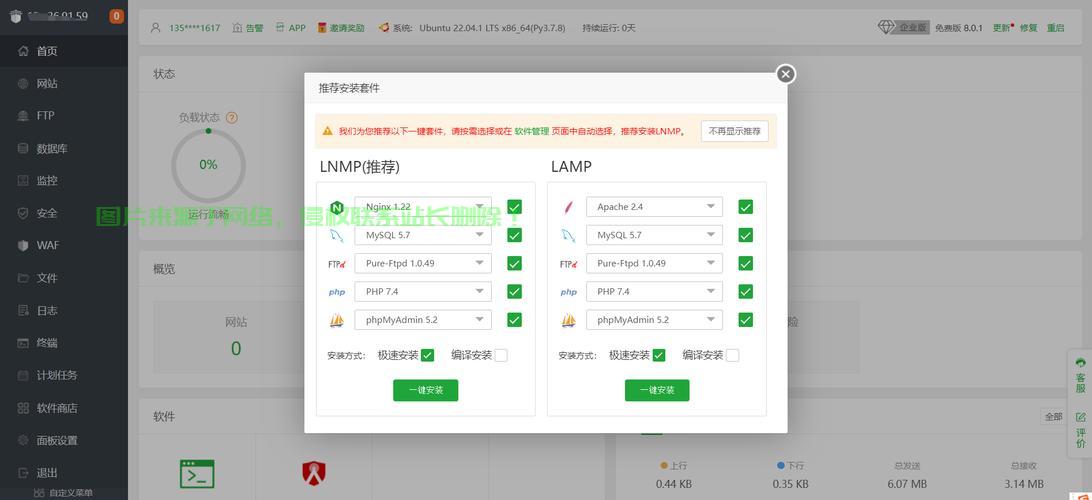Open LAMP MySQL 5.7 version dropdown

pyautogui.click(x=654, y=235)
